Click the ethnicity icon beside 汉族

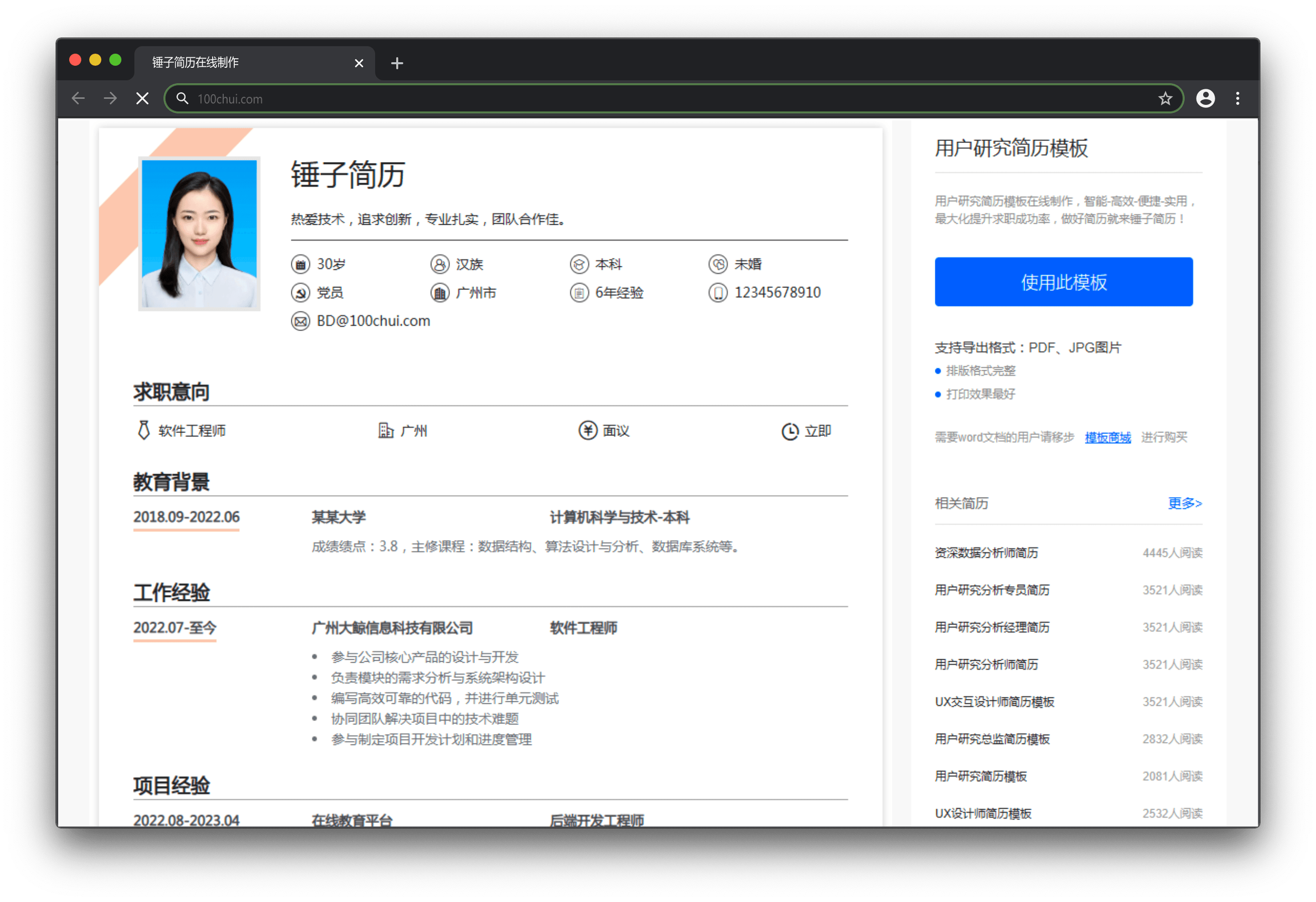(439, 264)
